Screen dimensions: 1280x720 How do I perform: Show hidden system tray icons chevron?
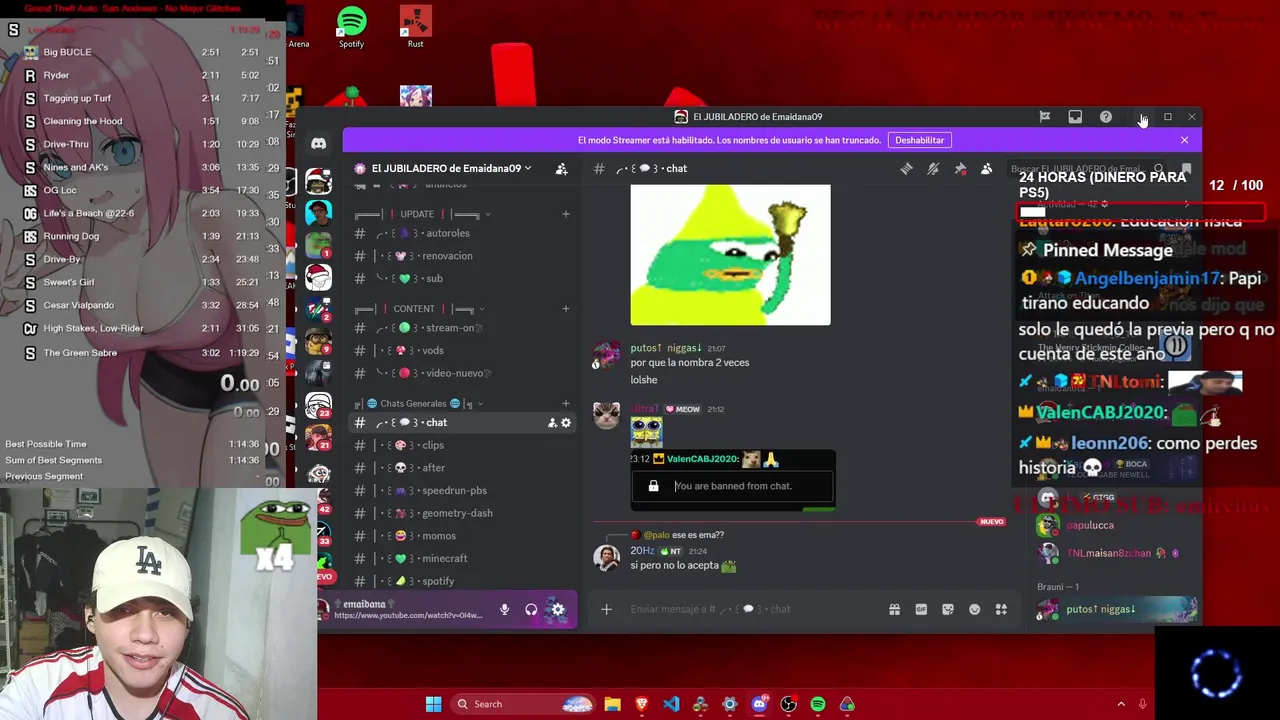tap(1121, 704)
